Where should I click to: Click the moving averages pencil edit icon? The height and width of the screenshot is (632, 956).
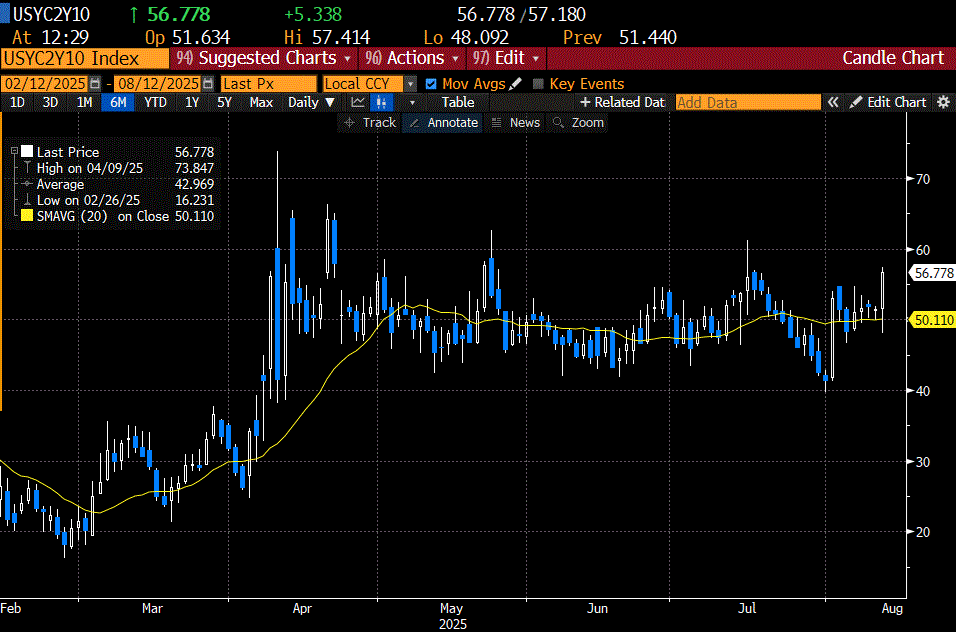(516, 84)
